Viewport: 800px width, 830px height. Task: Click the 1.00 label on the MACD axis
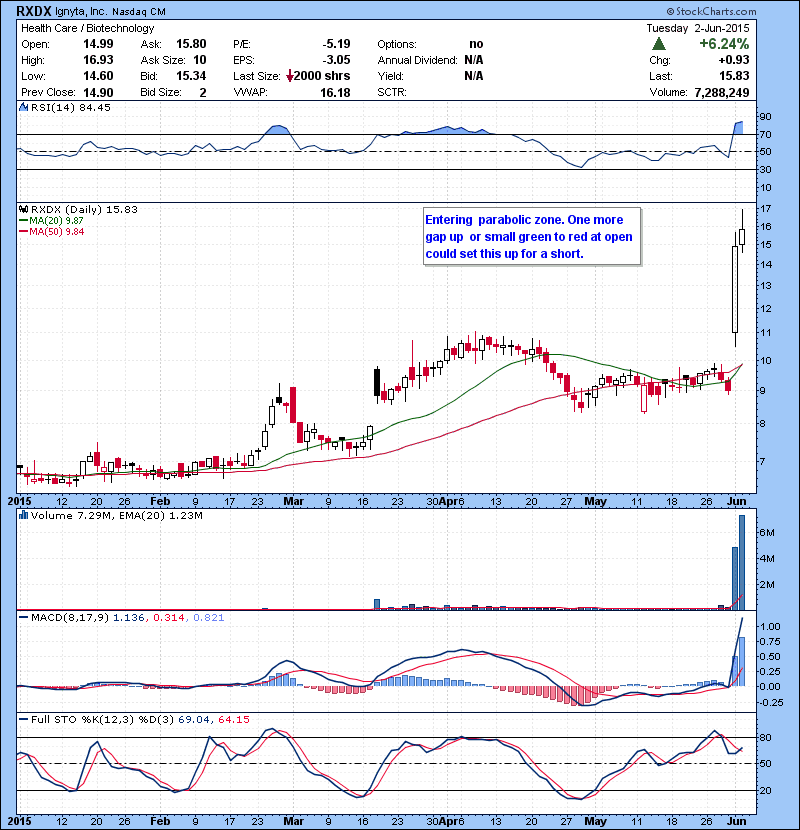[x=769, y=626]
